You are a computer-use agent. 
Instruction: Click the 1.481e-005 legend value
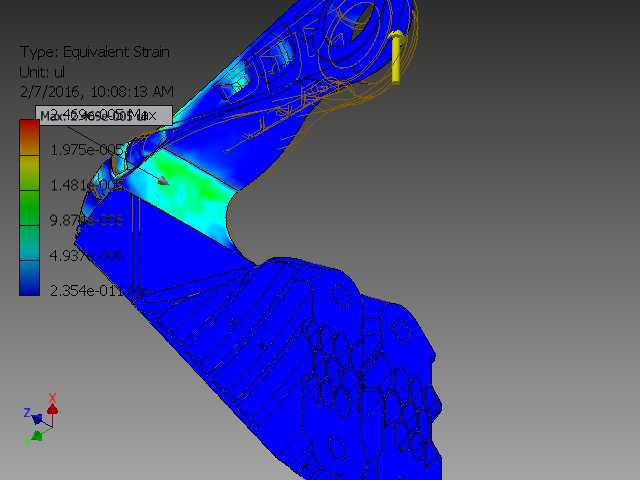click(86, 185)
